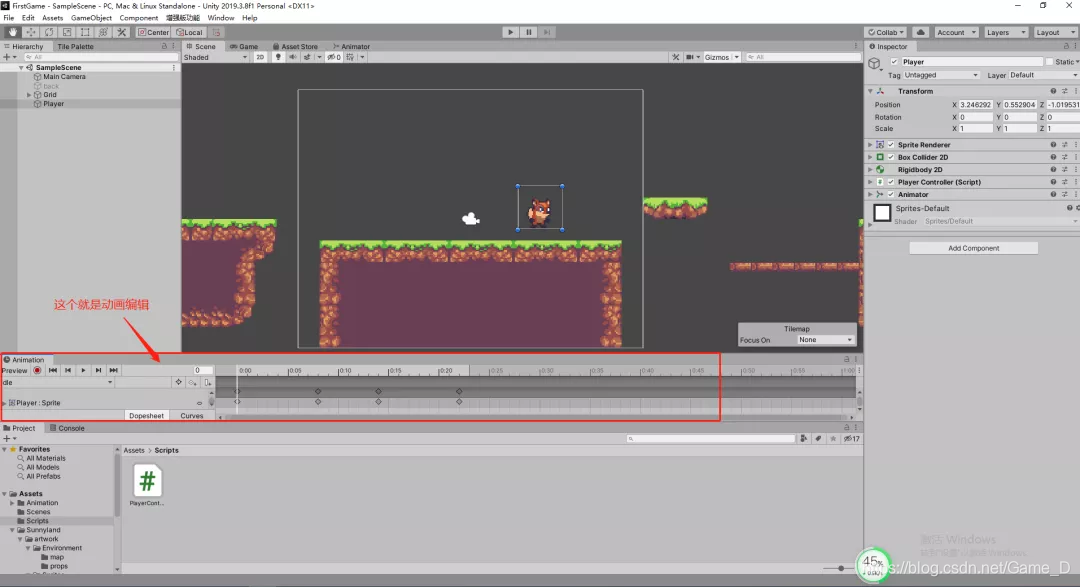Open the Layers dropdown

1006,32
